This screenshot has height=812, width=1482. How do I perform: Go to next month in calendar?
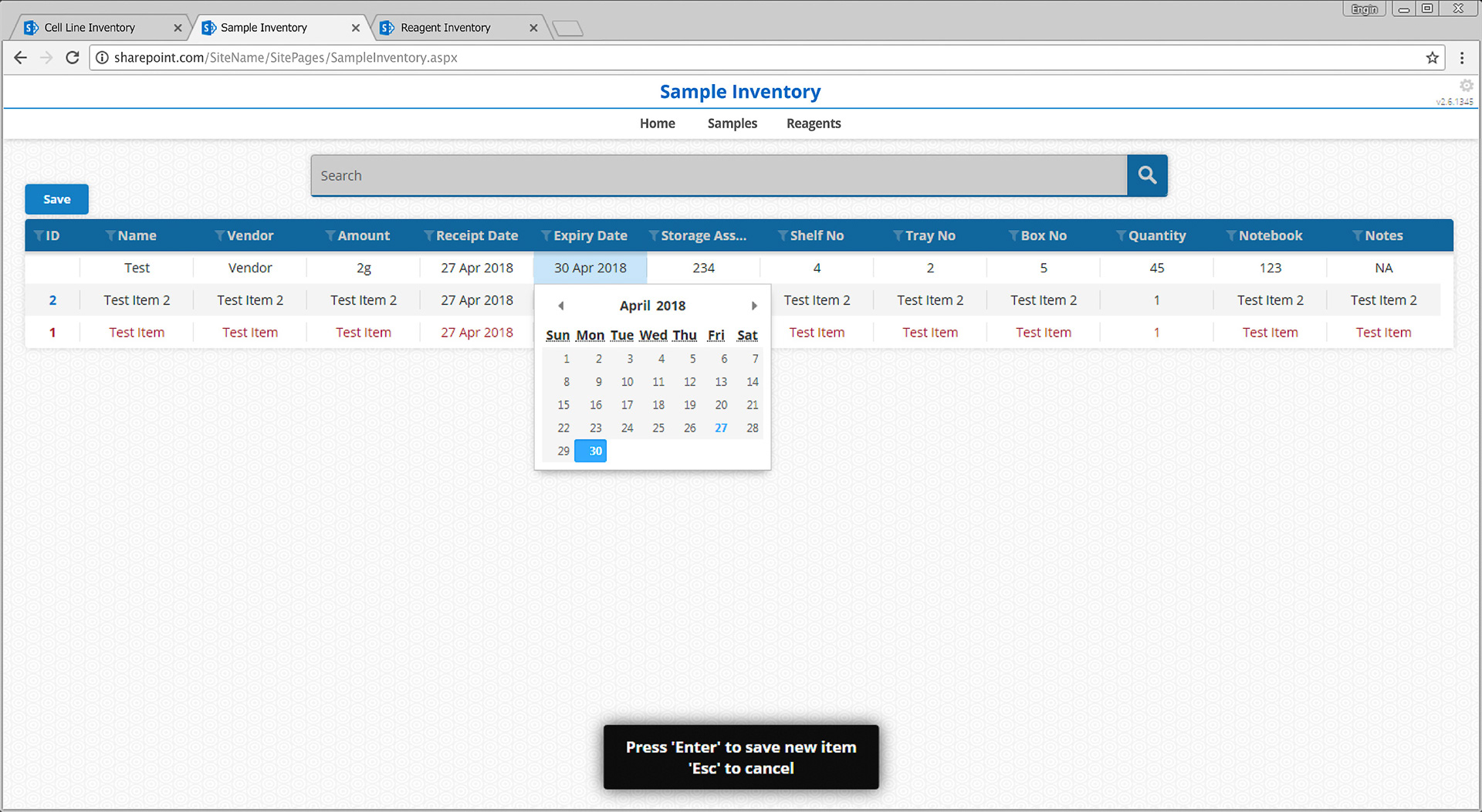point(754,306)
